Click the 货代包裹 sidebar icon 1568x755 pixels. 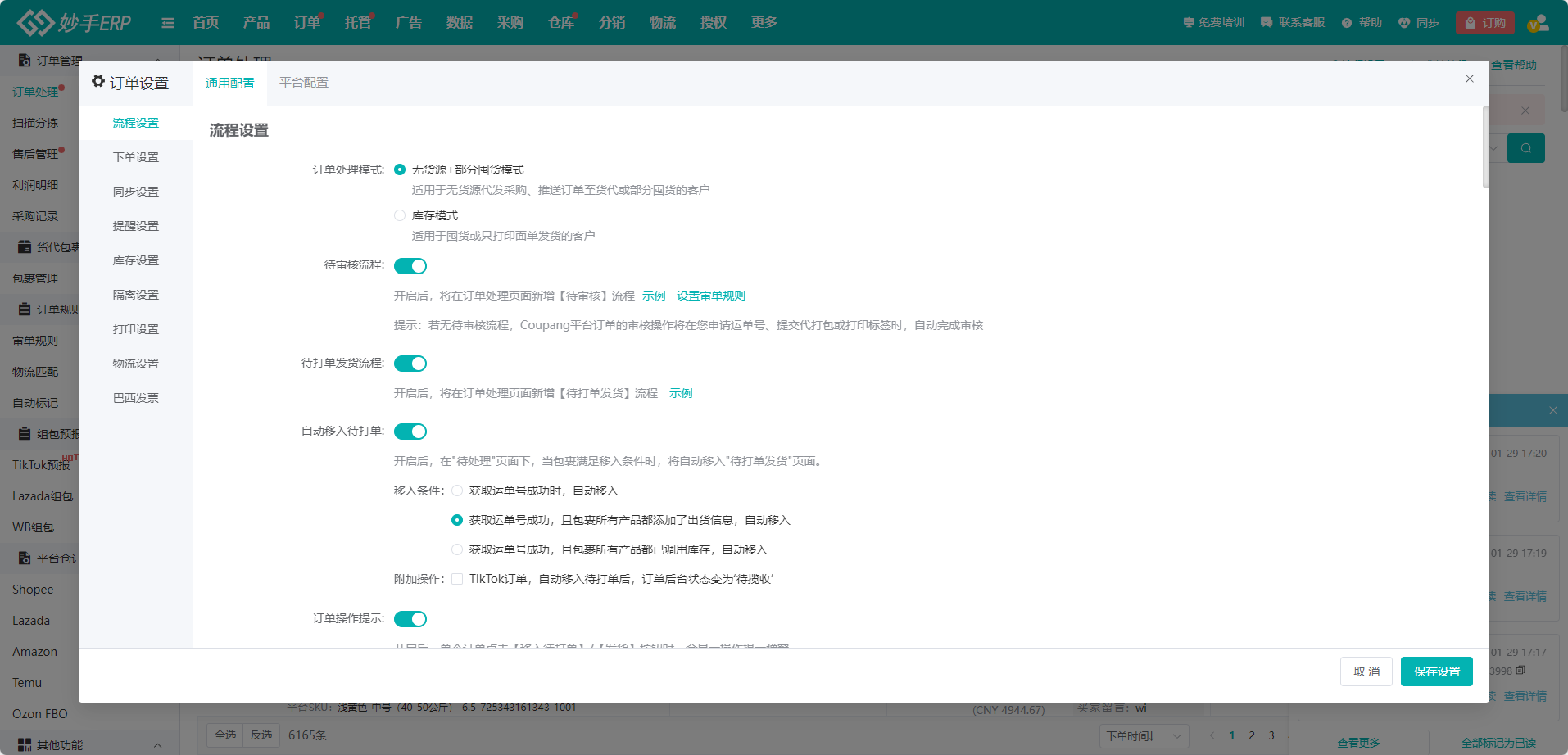coord(25,247)
